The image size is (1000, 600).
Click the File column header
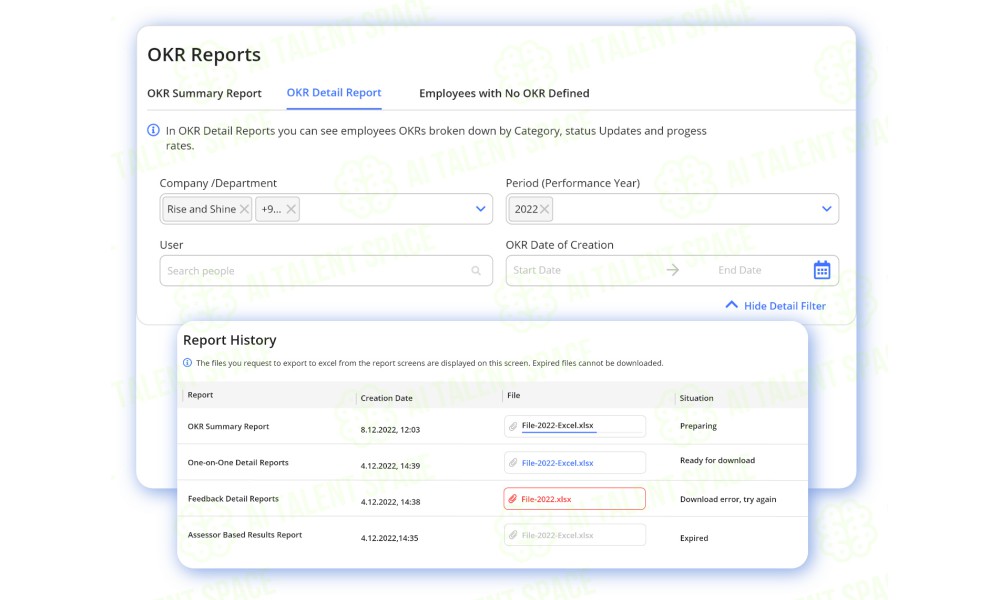click(513, 395)
